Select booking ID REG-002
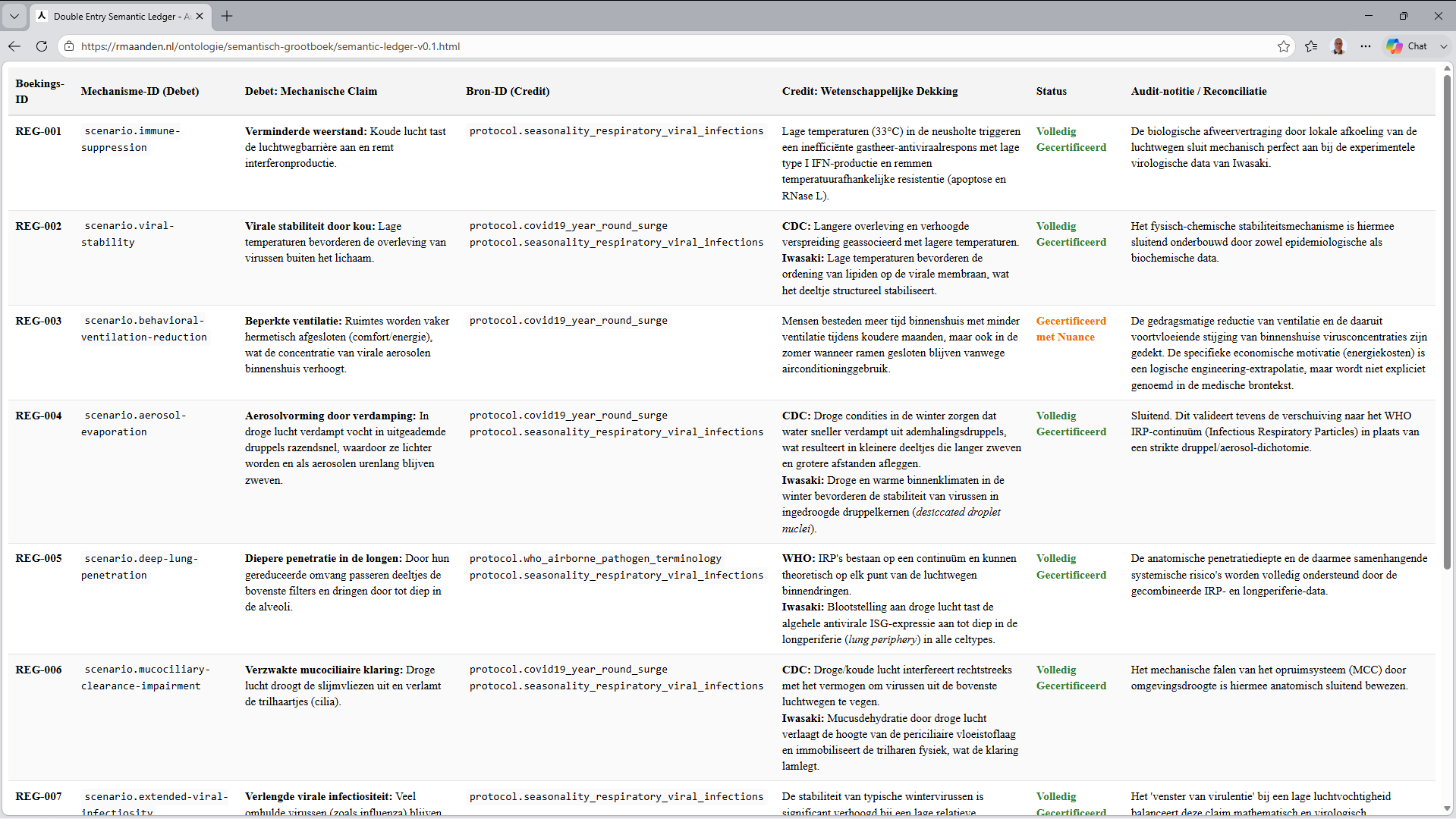Screen dimensions: 1456x819 (x=39, y=226)
